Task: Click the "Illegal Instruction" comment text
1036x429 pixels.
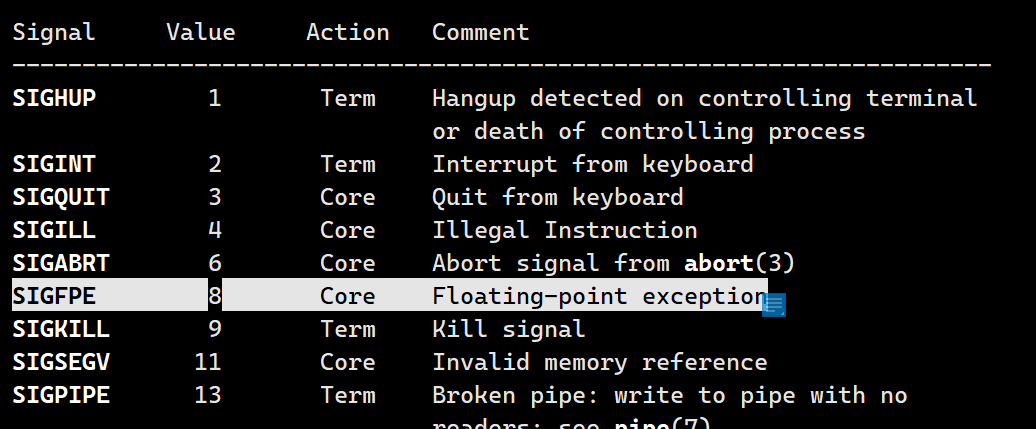Action: pos(564,230)
